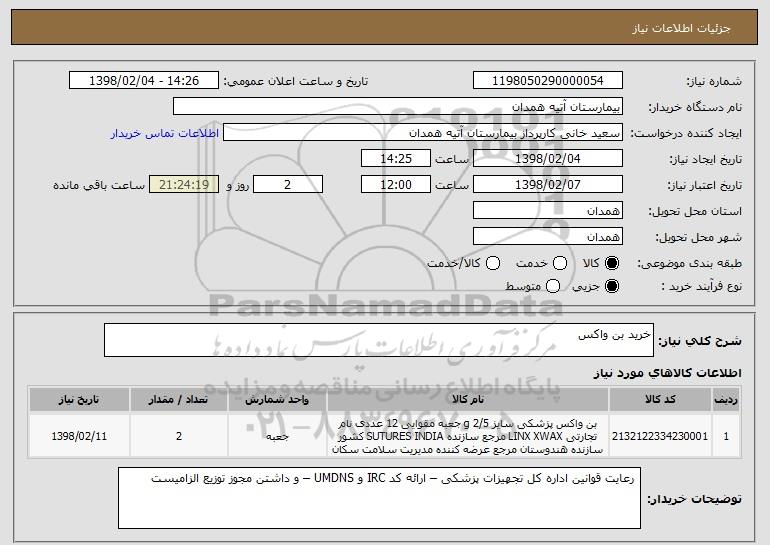The width and height of the screenshot is (770, 545).
Task: Click the تاریخ نیاز column header
Action: coord(79,400)
